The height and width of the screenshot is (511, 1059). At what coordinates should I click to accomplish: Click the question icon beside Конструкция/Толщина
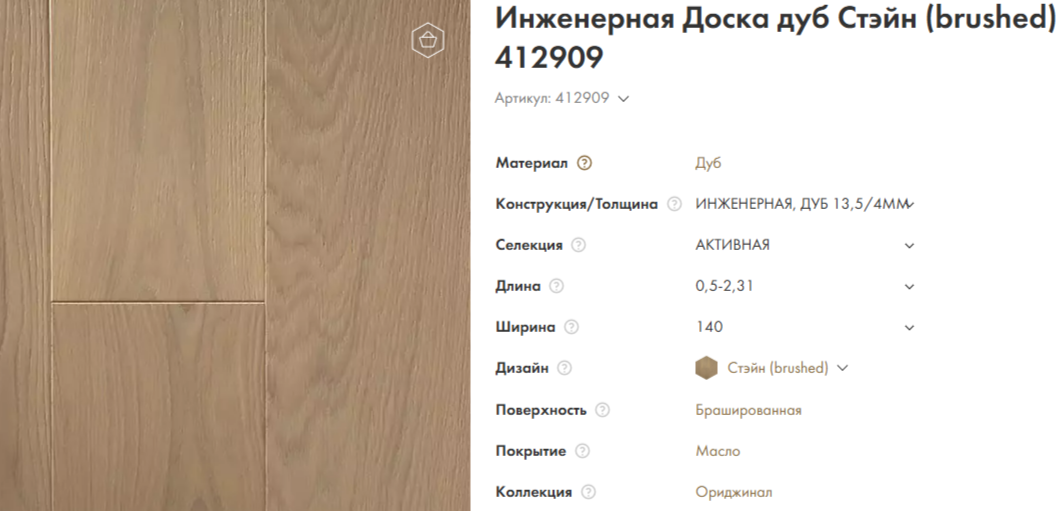pyautogui.click(x=675, y=204)
